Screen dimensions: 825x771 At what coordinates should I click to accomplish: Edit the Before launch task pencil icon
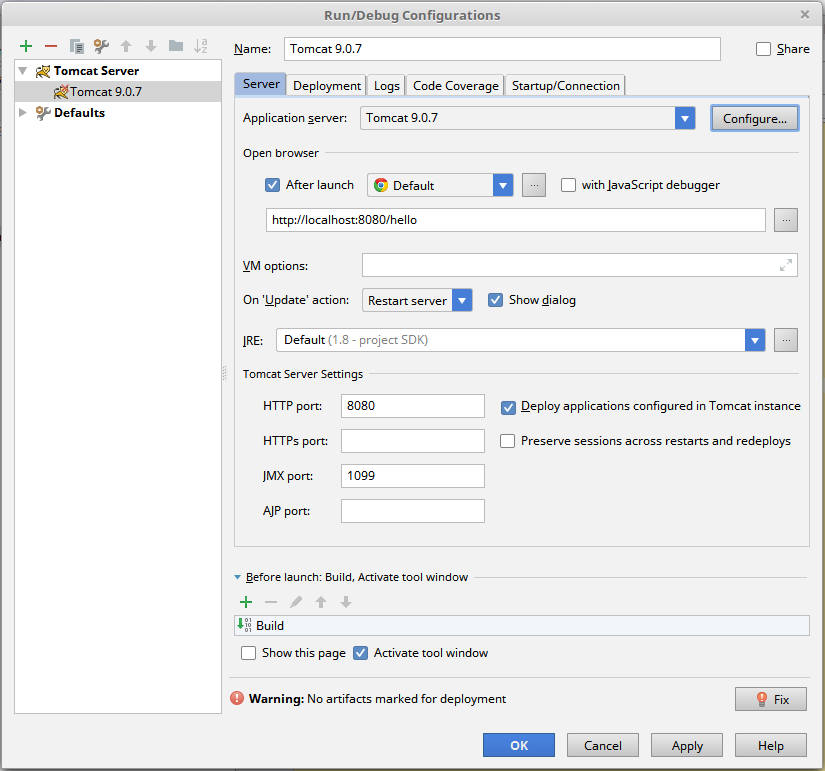coord(296,602)
